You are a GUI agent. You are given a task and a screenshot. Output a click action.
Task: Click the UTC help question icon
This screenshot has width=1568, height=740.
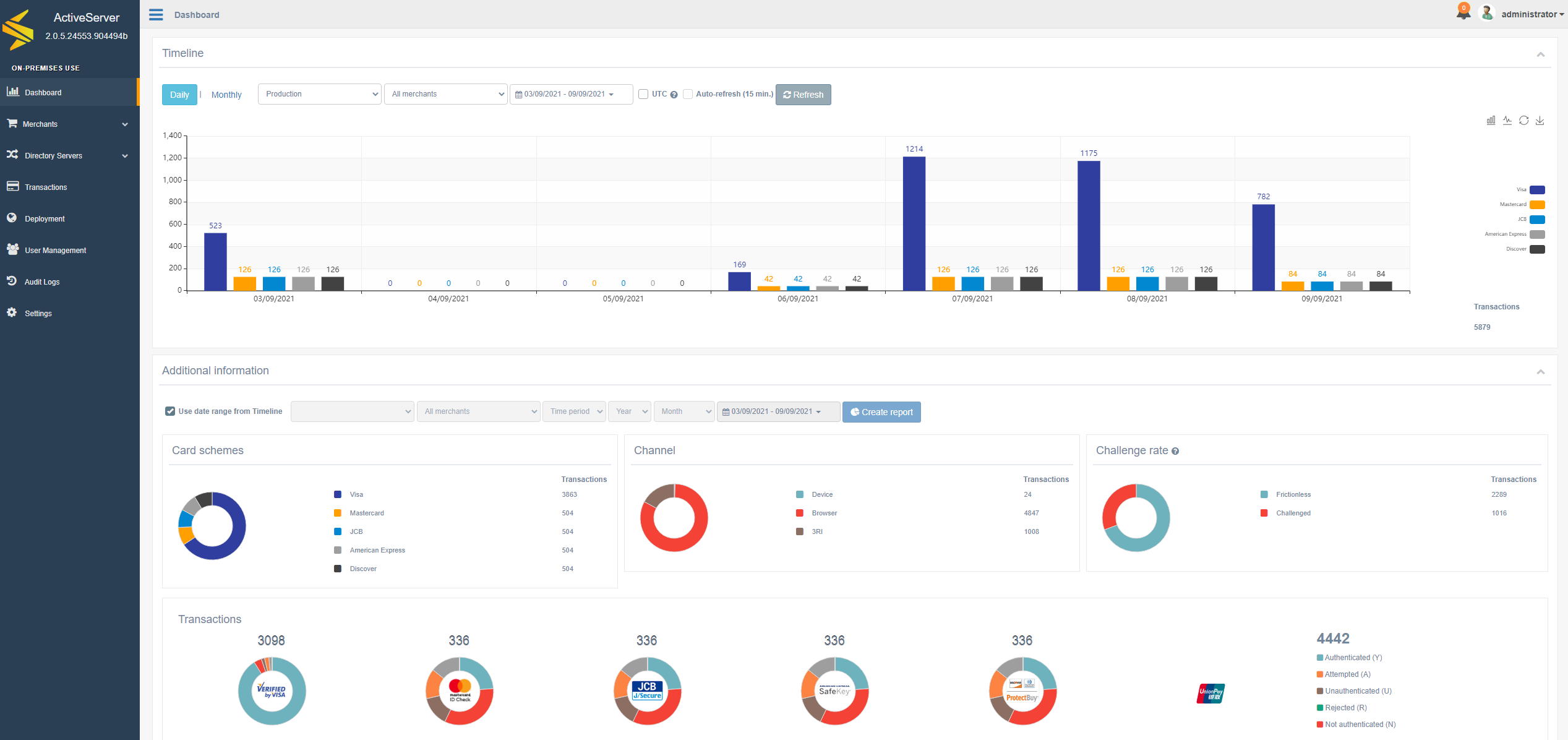coord(674,95)
